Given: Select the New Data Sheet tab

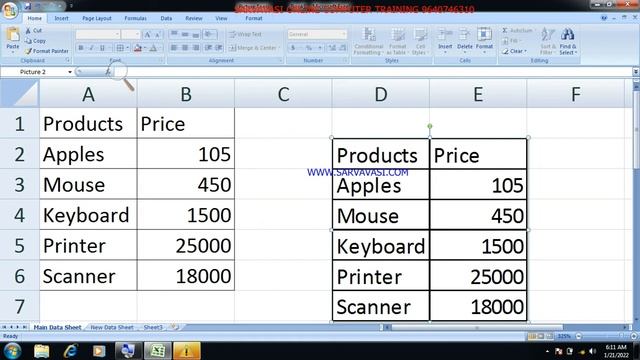Looking at the screenshot, I should [x=112, y=327].
